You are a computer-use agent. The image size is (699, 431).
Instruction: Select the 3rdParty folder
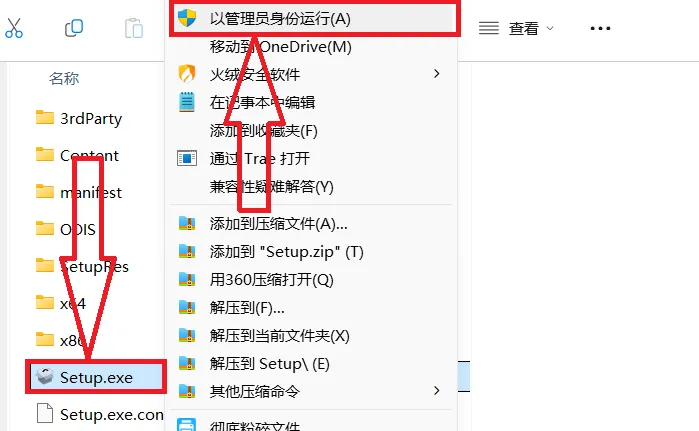(79, 118)
